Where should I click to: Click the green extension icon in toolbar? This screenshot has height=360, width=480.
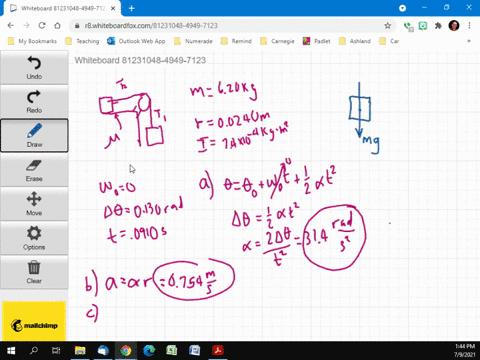[423, 26]
